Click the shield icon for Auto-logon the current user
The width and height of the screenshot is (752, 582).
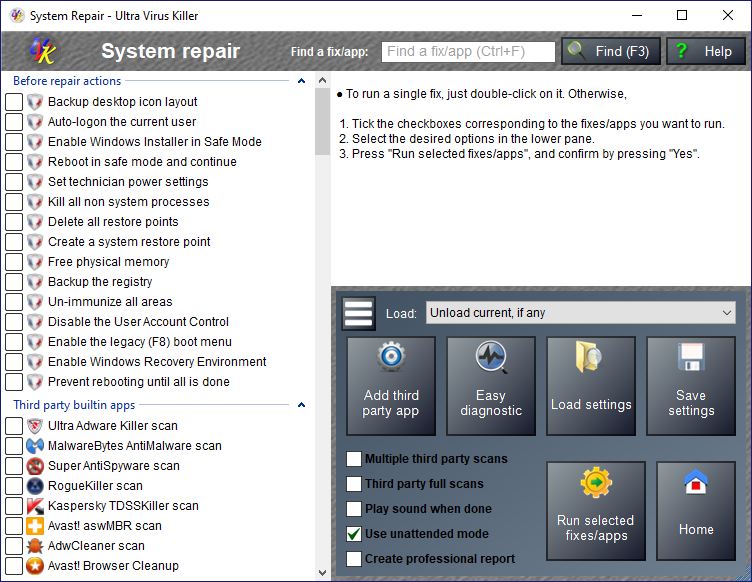[x=35, y=122]
